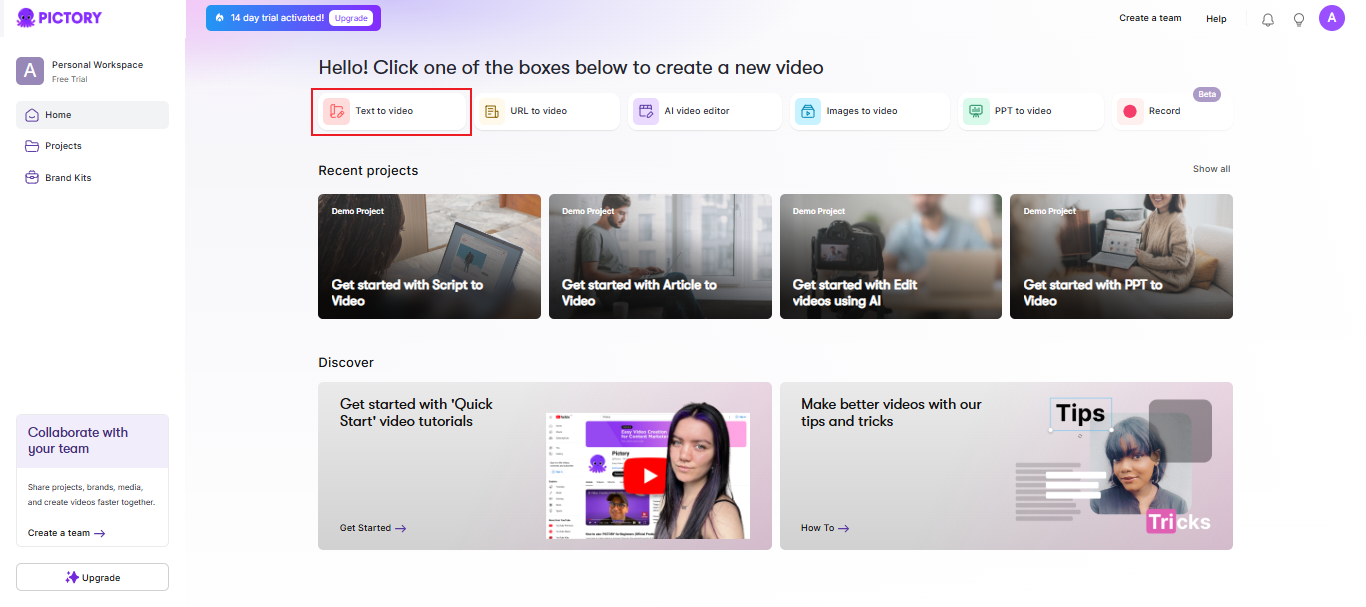Open notifications bell icon
1366x607 pixels.
[x=1268, y=19]
